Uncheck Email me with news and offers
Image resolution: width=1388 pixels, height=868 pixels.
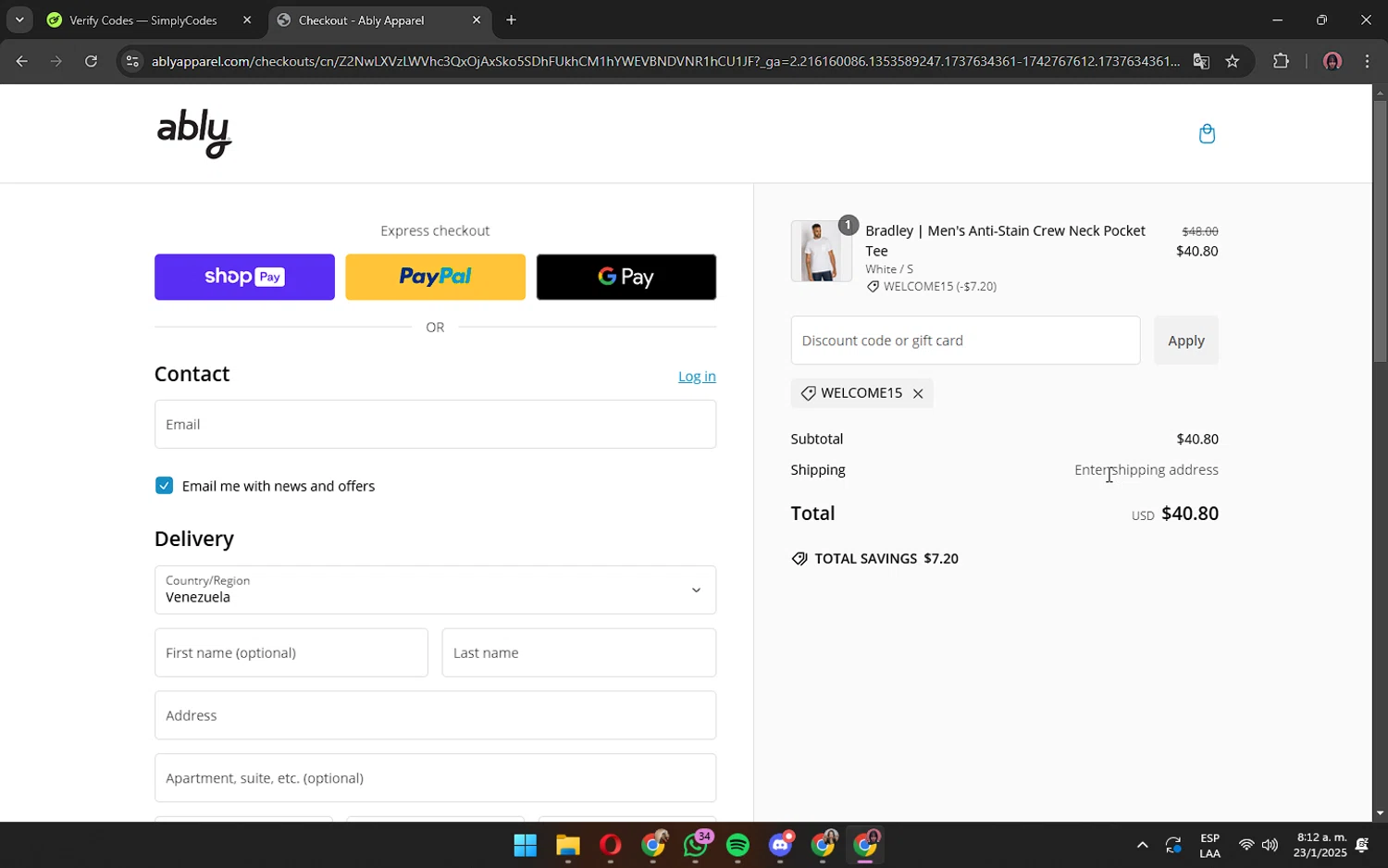tap(164, 486)
